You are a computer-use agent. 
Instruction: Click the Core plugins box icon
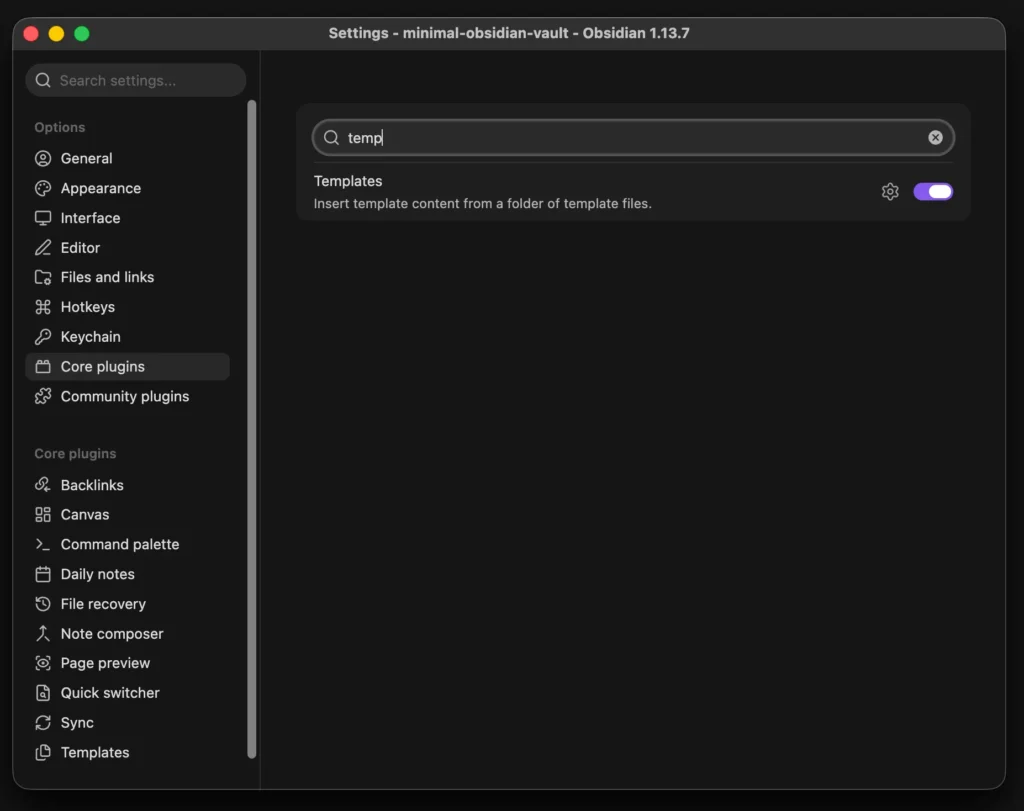click(43, 366)
